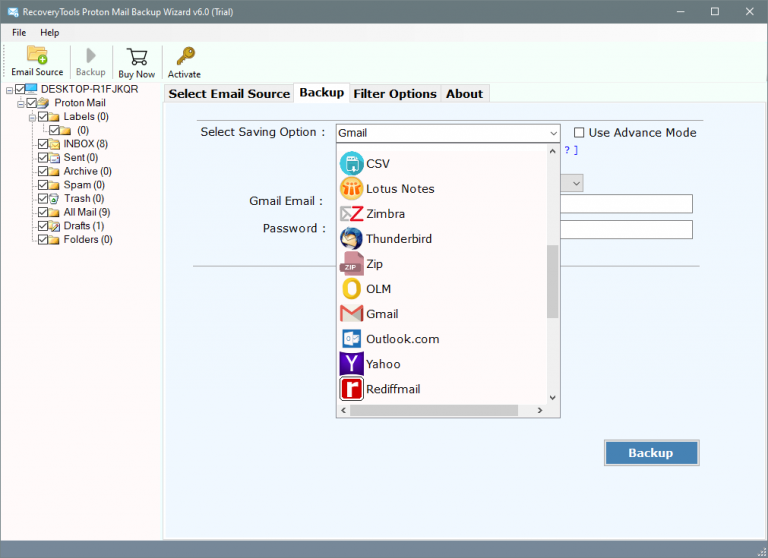This screenshot has height=558, width=768.
Task: Select the Rediffmail icon in list
Action: 351,388
